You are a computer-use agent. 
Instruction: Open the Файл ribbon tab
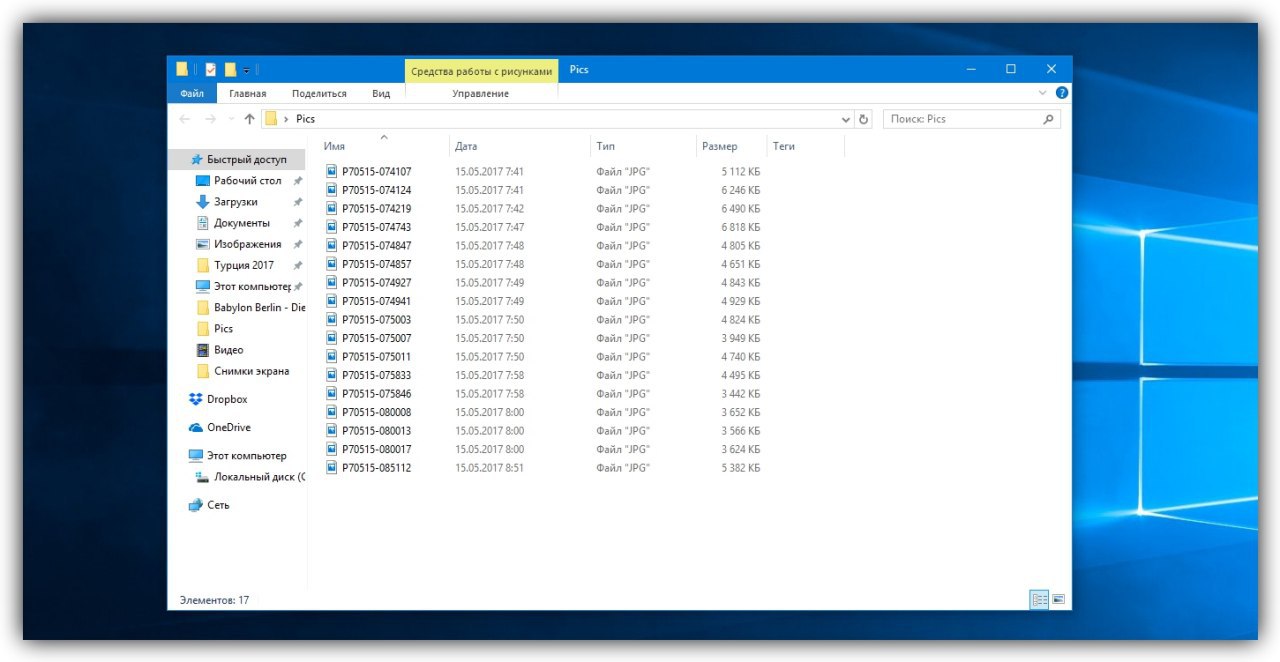tap(192, 93)
